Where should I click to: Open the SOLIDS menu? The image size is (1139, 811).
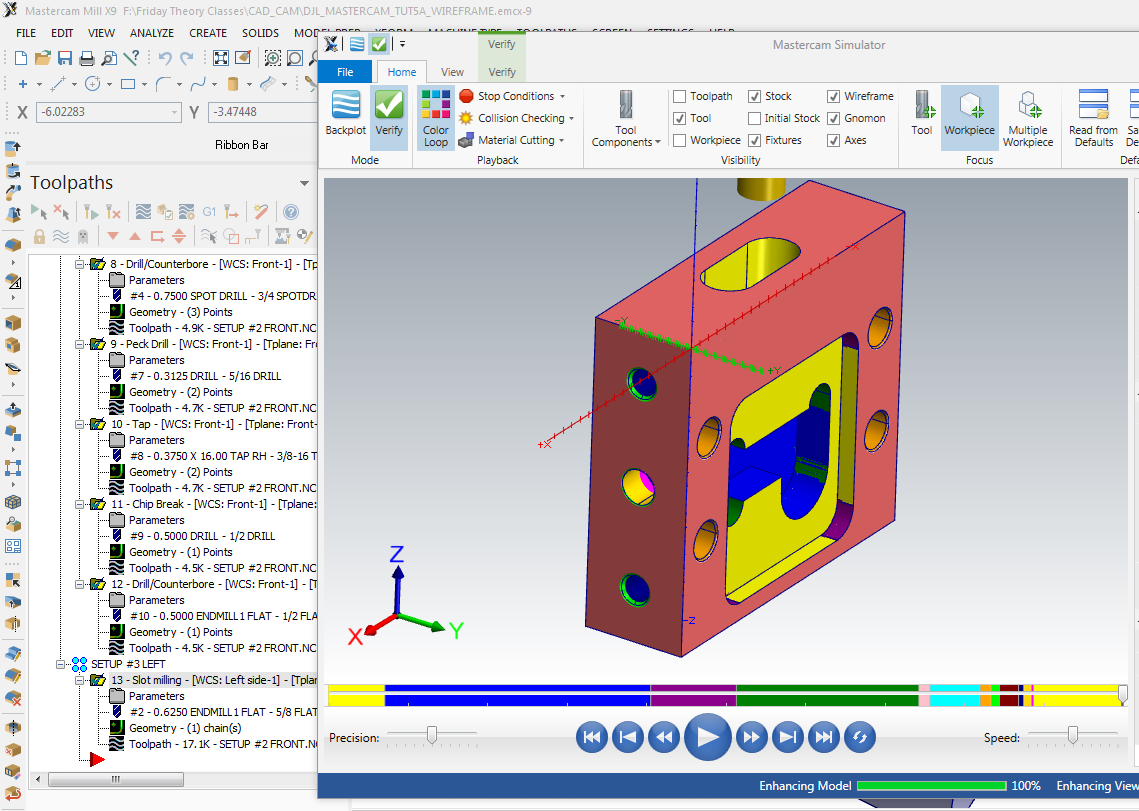click(260, 33)
